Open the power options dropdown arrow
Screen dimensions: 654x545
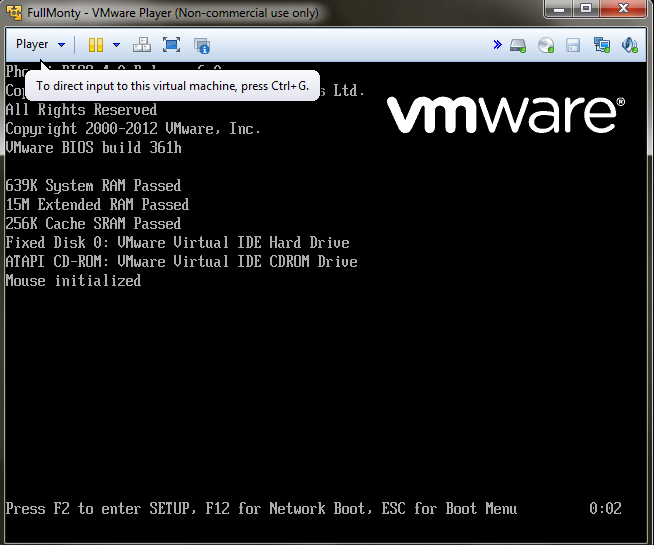pos(116,45)
